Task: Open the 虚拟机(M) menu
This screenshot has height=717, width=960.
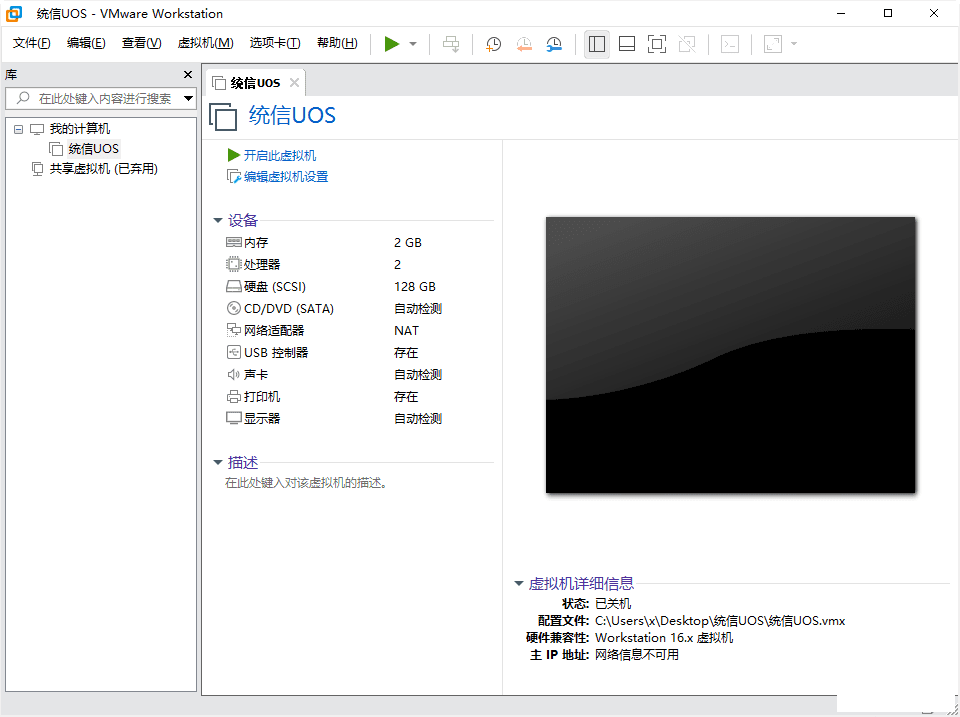Action: pyautogui.click(x=205, y=43)
